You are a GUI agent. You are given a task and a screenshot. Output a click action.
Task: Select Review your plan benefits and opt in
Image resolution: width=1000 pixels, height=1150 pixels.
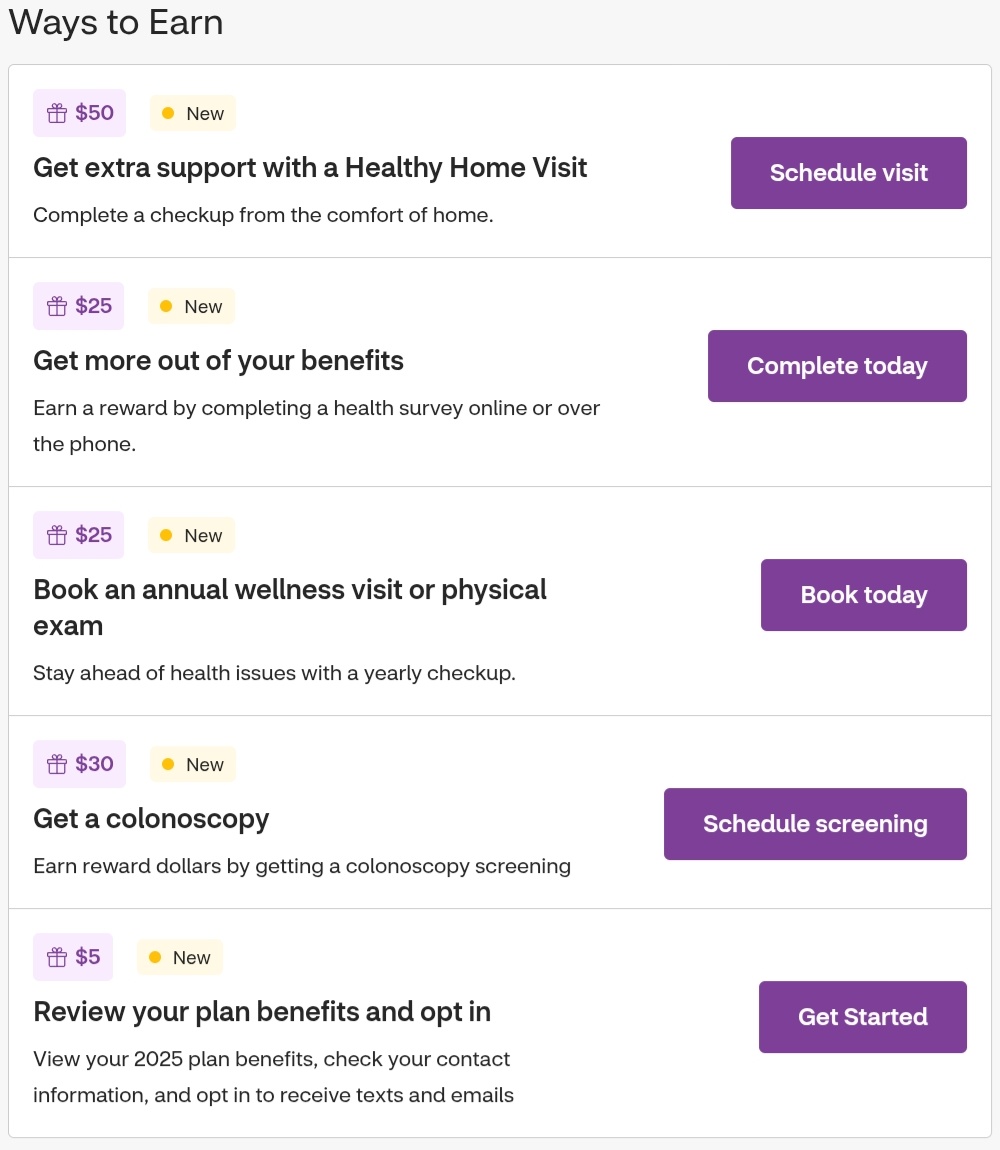(x=262, y=1012)
